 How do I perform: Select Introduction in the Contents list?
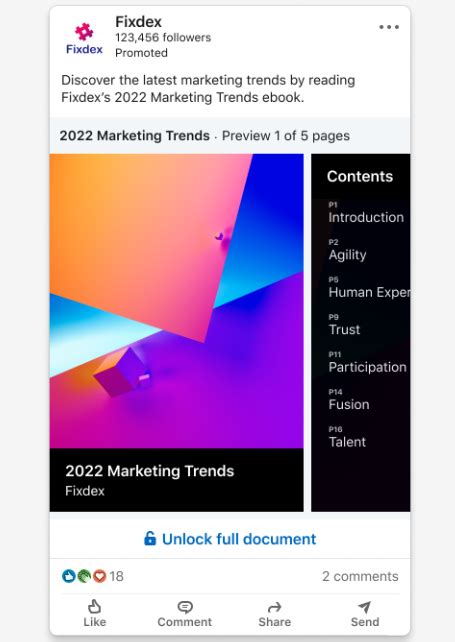pyautogui.click(x=366, y=217)
